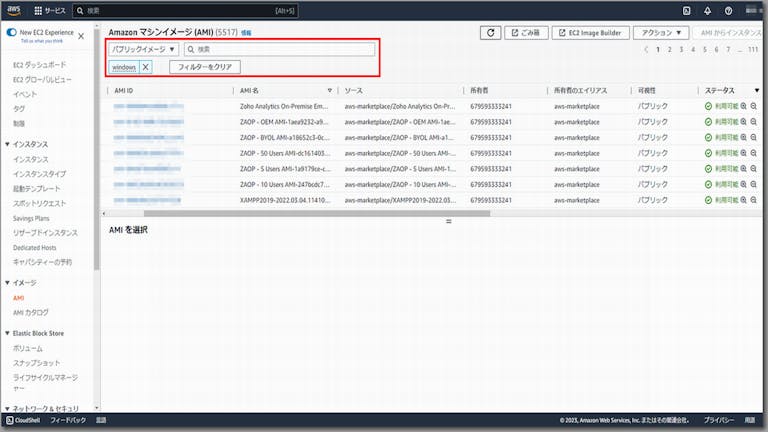Open the ごみ箱 button
The width and height of the screenshot is (768, 432).
(526, 33)
